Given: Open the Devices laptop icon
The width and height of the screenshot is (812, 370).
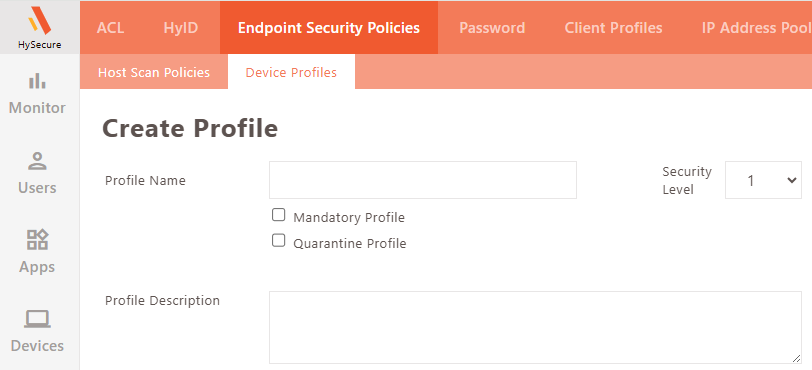Looking at the screenshot, I should 37,319.
